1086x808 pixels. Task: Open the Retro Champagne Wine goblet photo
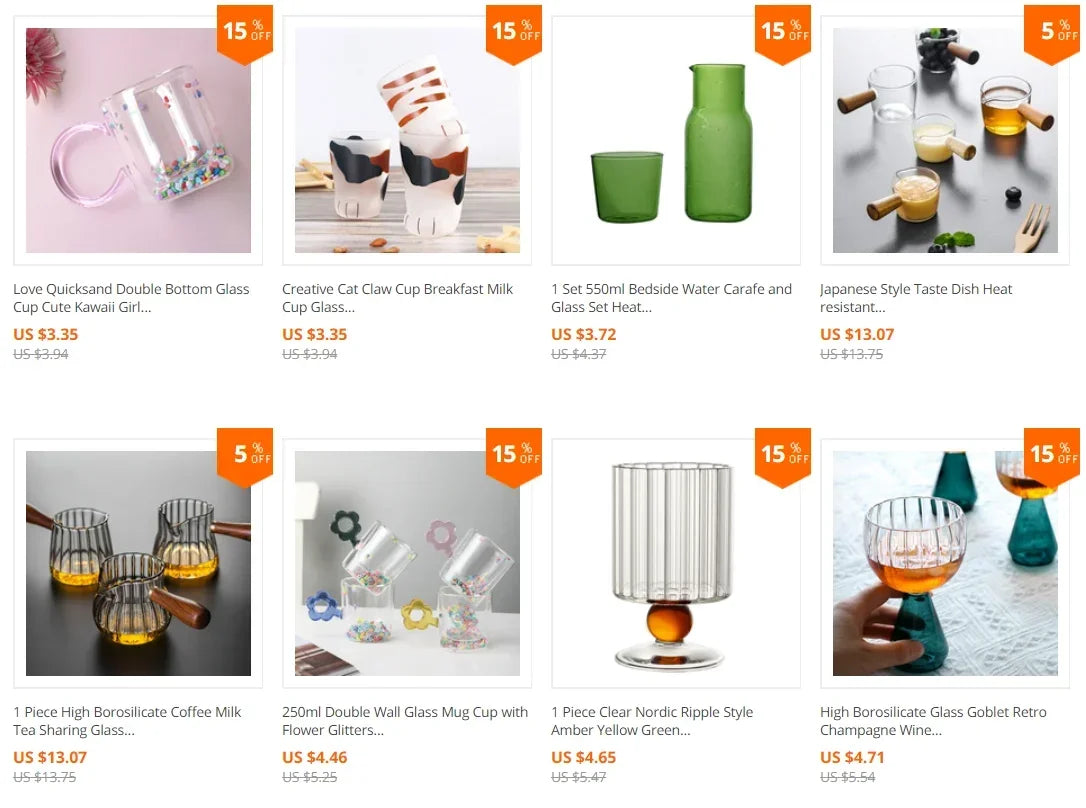(x=945, y=563)
